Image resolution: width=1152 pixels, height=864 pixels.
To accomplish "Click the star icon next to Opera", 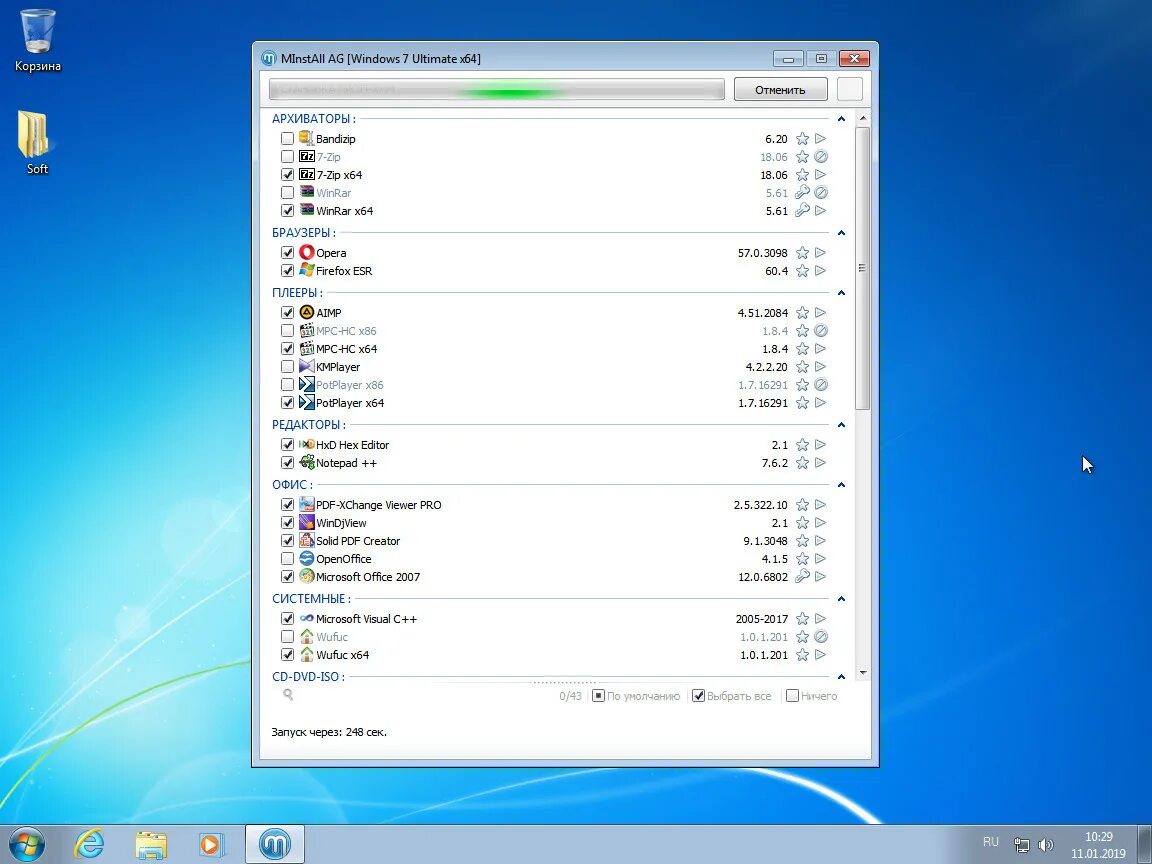I will pyautogui.click(x=802, y=253).
